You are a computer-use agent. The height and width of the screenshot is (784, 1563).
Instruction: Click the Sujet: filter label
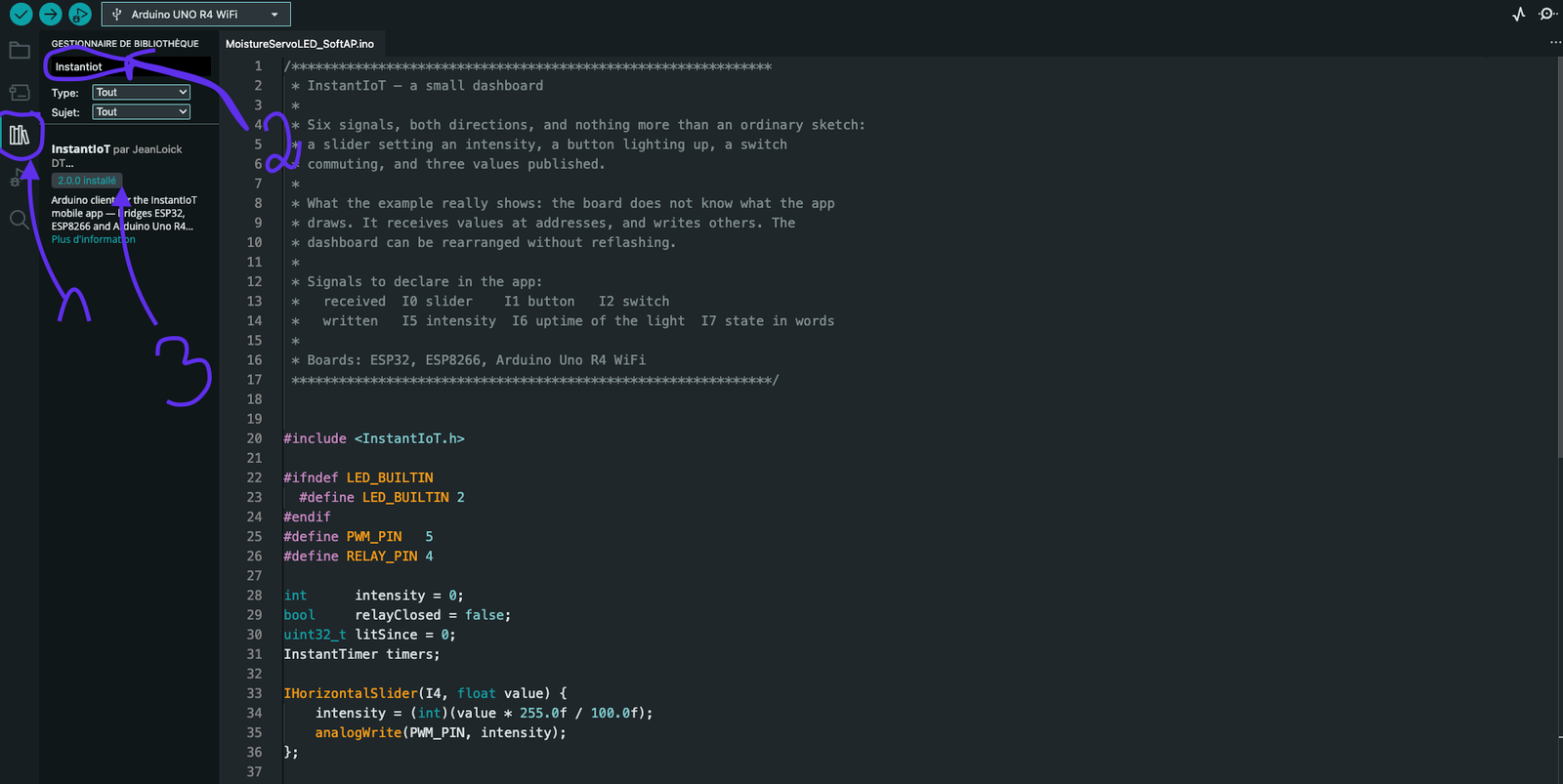65,112
